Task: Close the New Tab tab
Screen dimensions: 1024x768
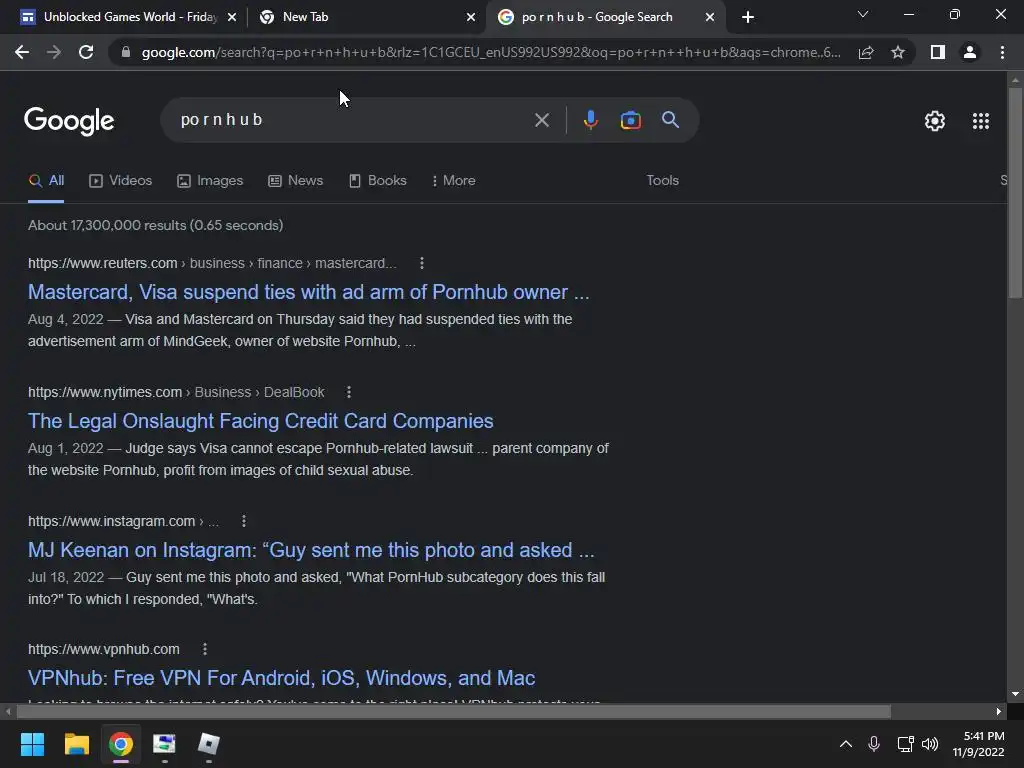Action: point(471,18)
